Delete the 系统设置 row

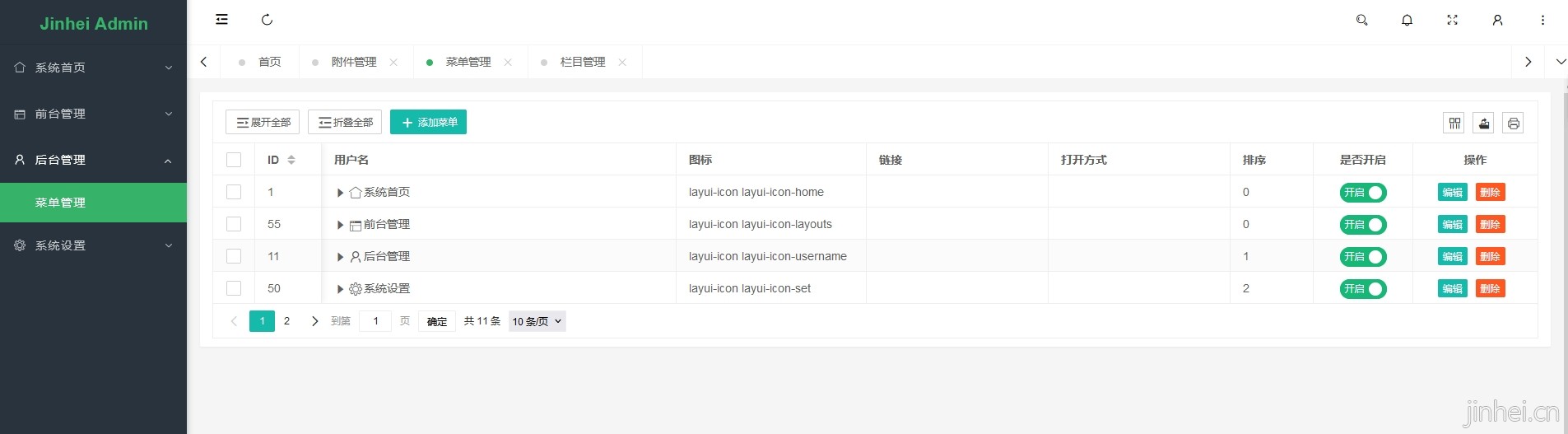[x=1490, y=289]
